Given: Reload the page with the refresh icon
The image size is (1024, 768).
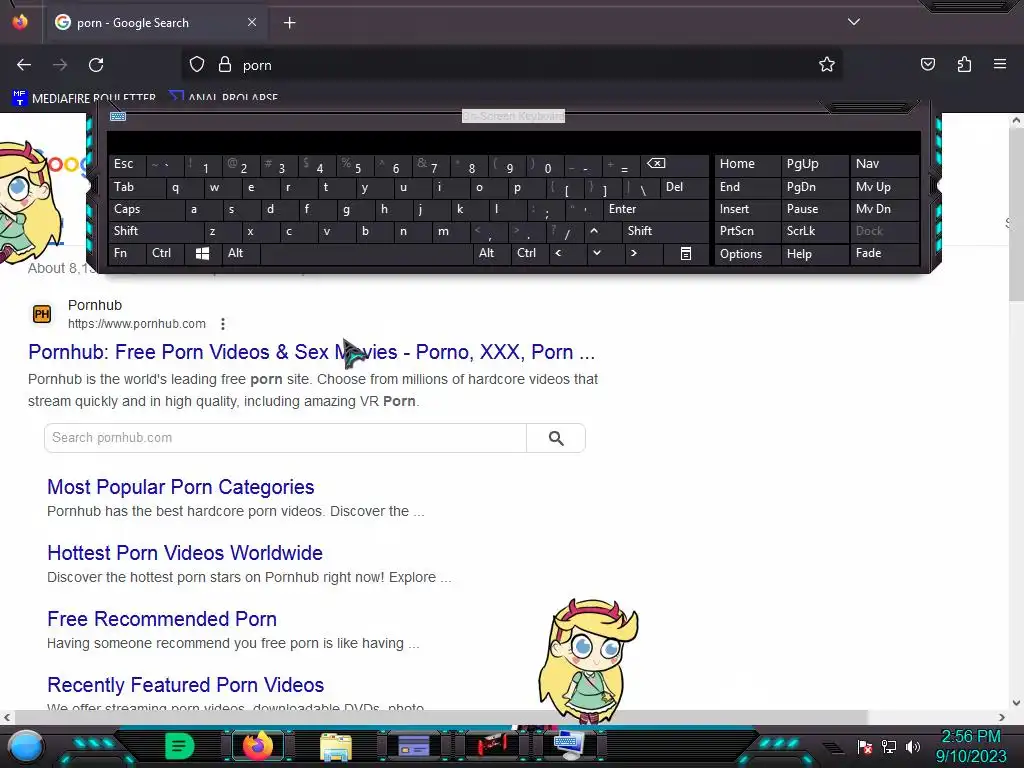Looking at the screenshot, I should (x=96, y=65).
